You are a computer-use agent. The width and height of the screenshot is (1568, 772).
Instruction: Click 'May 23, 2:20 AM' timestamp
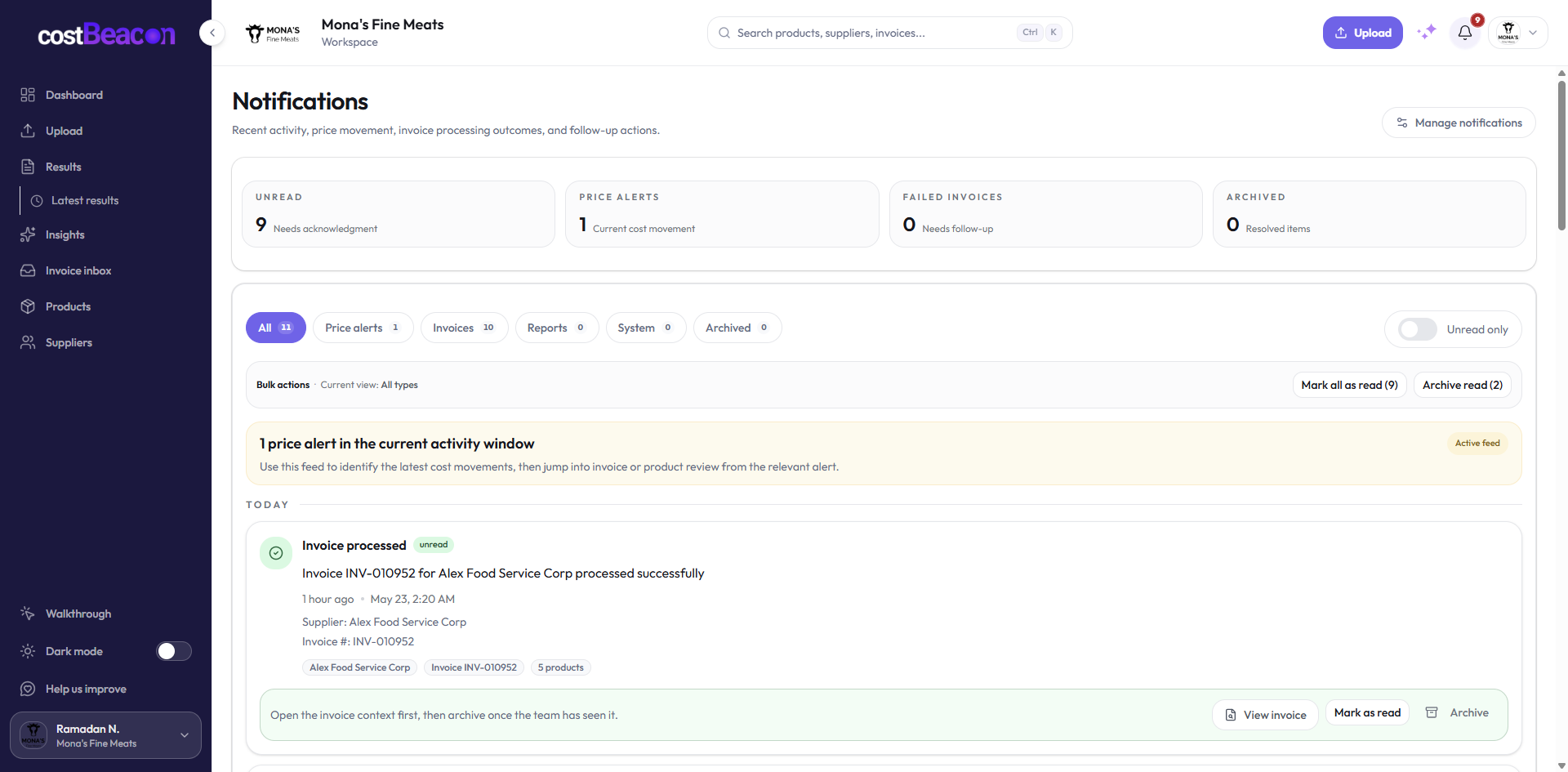click(x=412, y=599)
